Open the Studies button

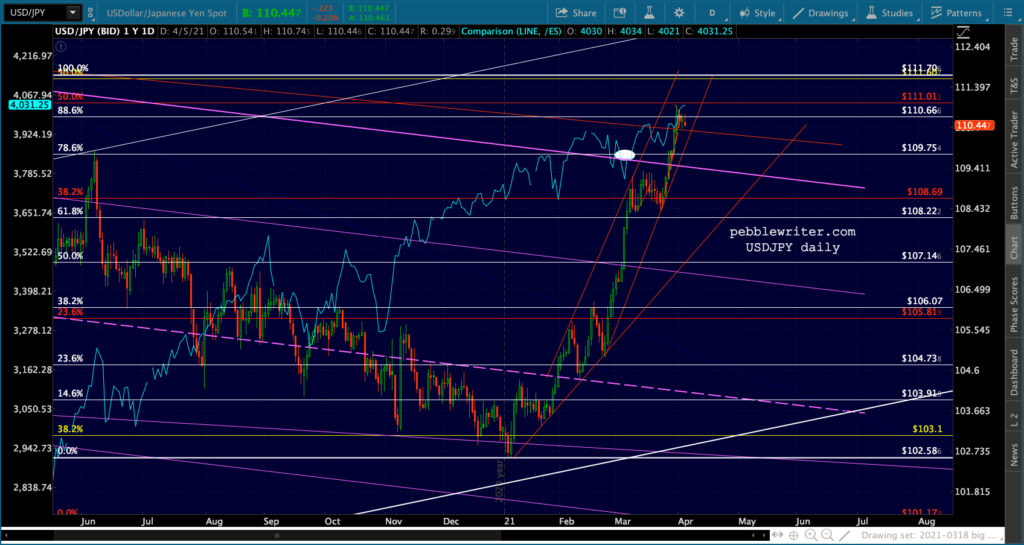click(x=890, y=12)
